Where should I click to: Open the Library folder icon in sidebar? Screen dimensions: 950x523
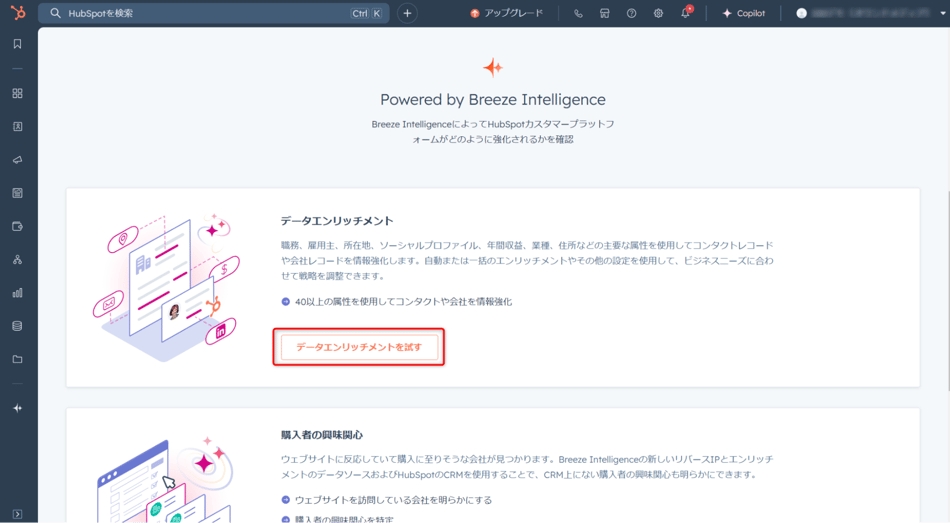[18, 359]
